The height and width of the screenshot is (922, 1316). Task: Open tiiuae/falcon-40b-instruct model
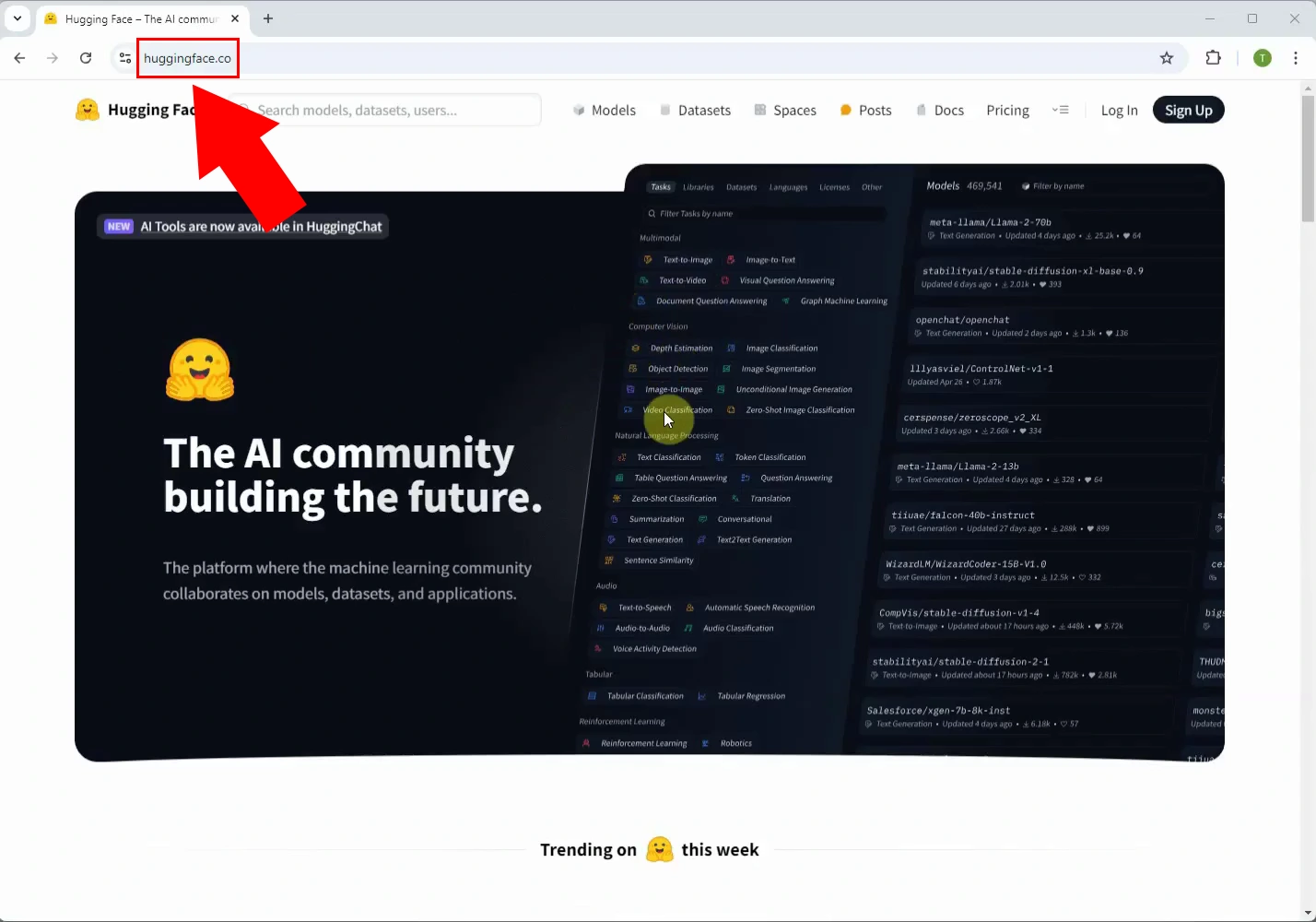pyautogui.click(x=1044, y=522)
